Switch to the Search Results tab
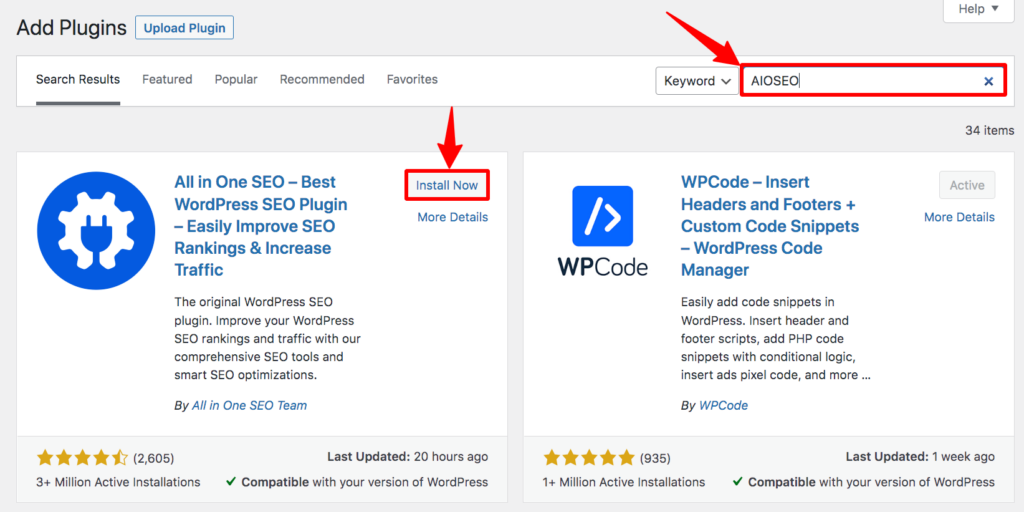 [78, 80]
